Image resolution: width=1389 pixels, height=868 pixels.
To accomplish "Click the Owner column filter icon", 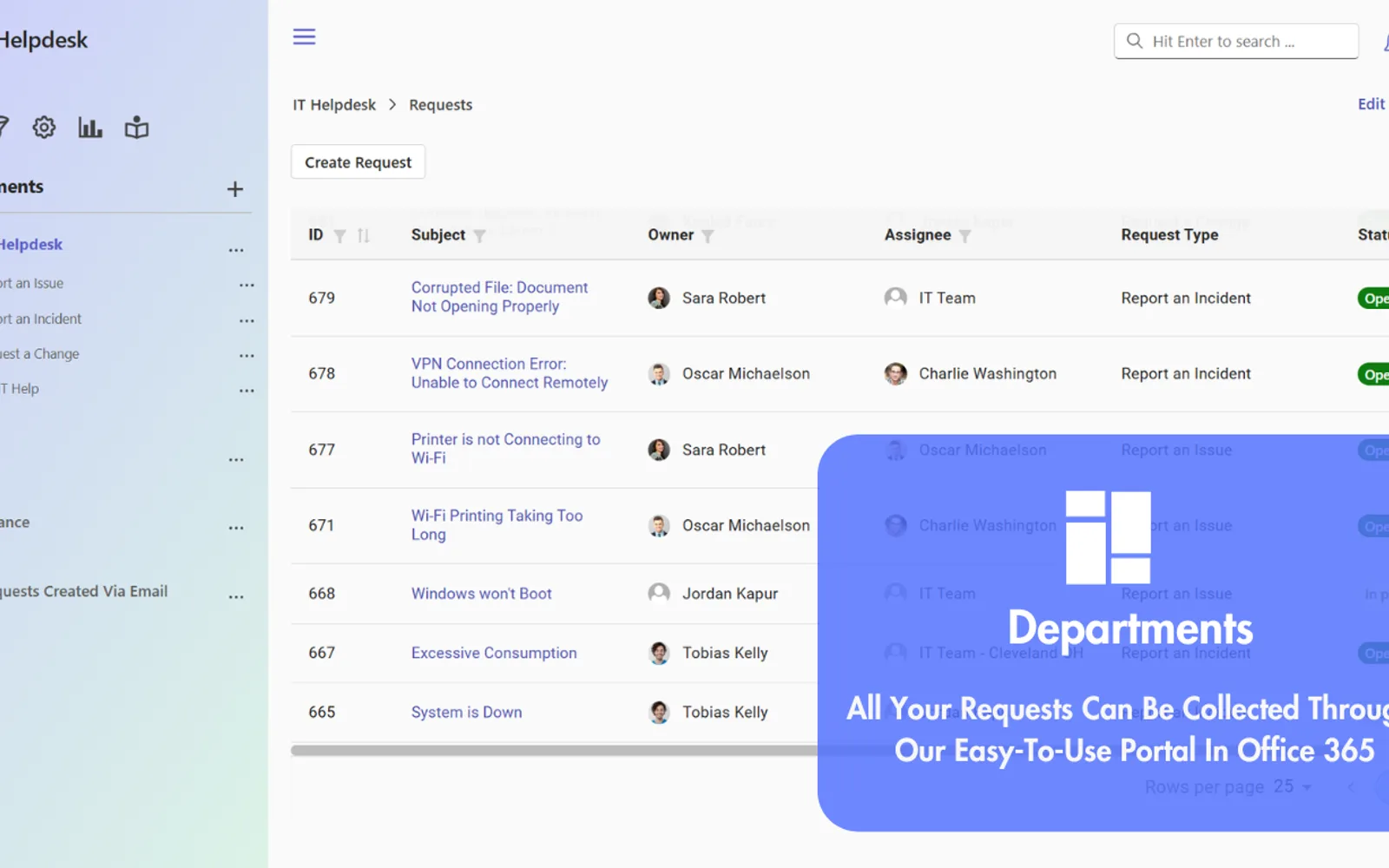I will pos(708,236).
